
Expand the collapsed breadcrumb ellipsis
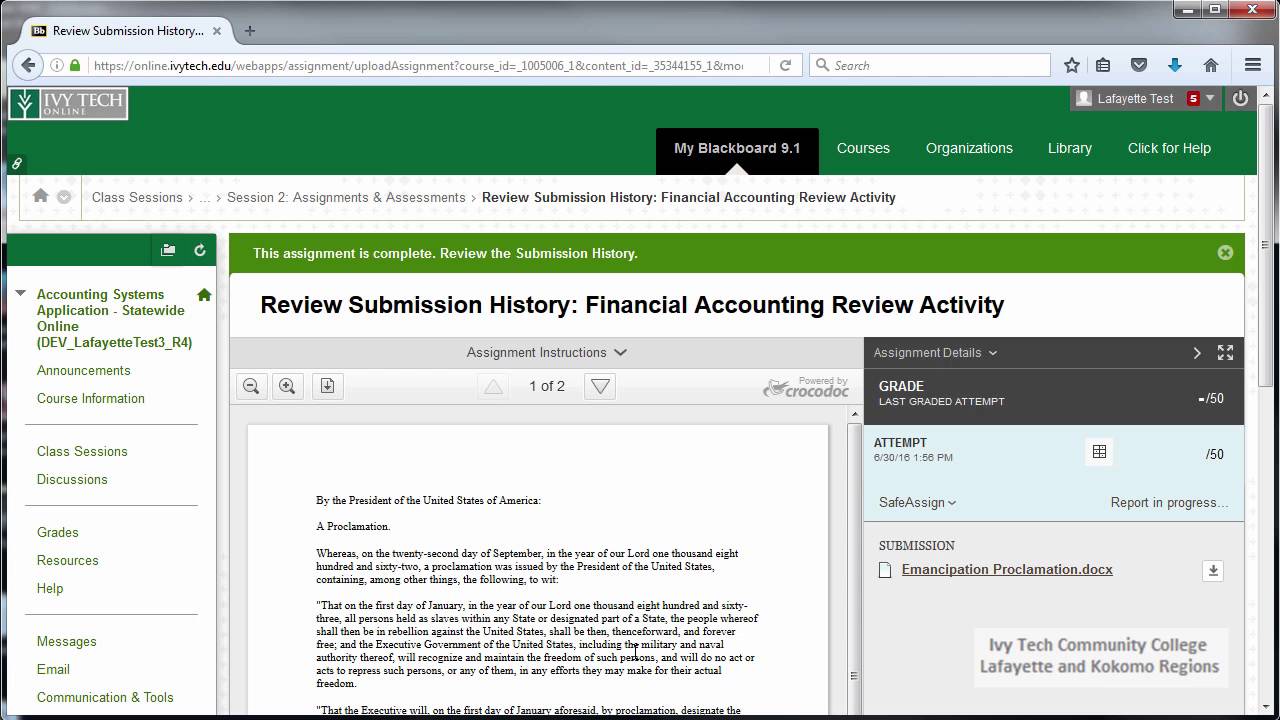(204, 197)
